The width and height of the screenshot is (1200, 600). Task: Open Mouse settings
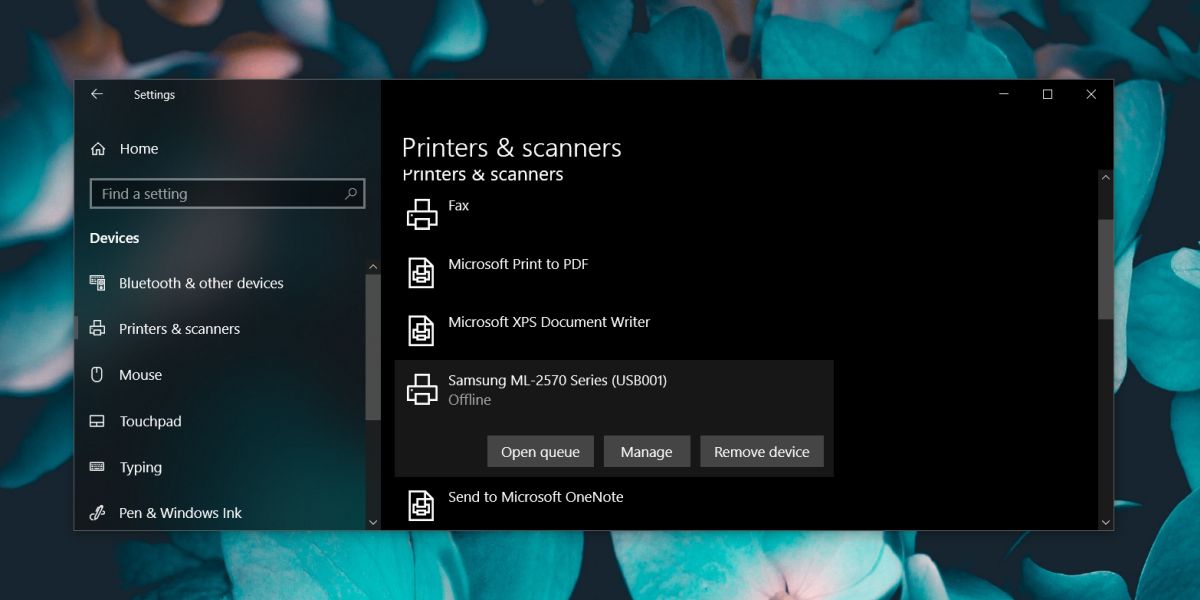click(x=140, y=375)
